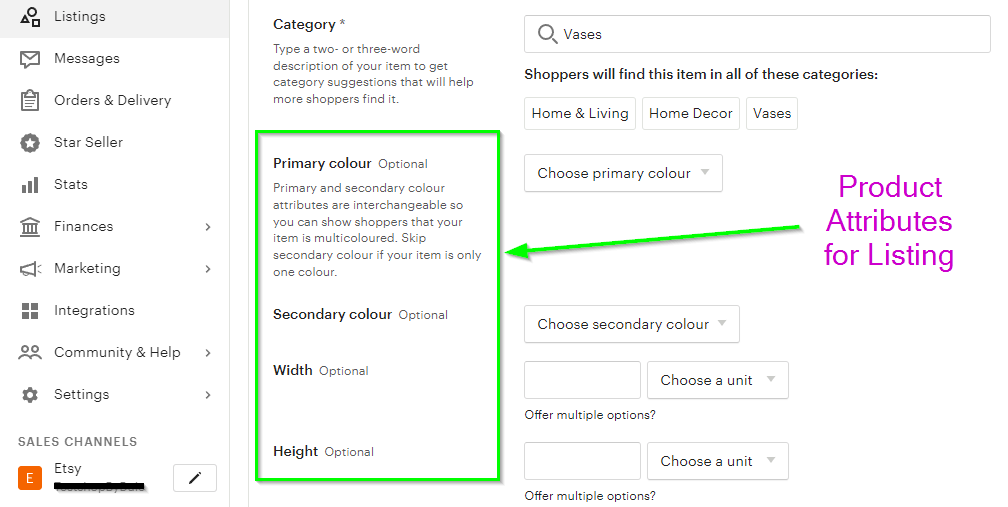The width and height of the screenshot is (1008, 507).
Task: Click the magnifier icon in Category search
Action: (x=546, y=34)
